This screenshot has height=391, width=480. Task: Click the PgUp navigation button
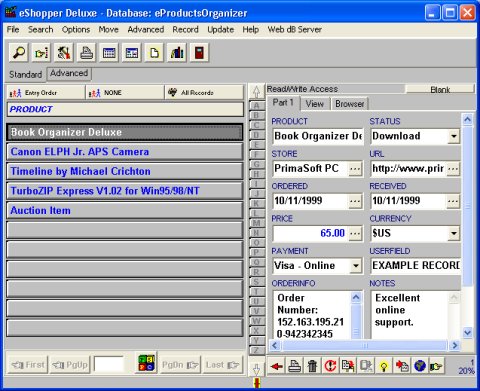pyautogui.click(x=70, y=365)
